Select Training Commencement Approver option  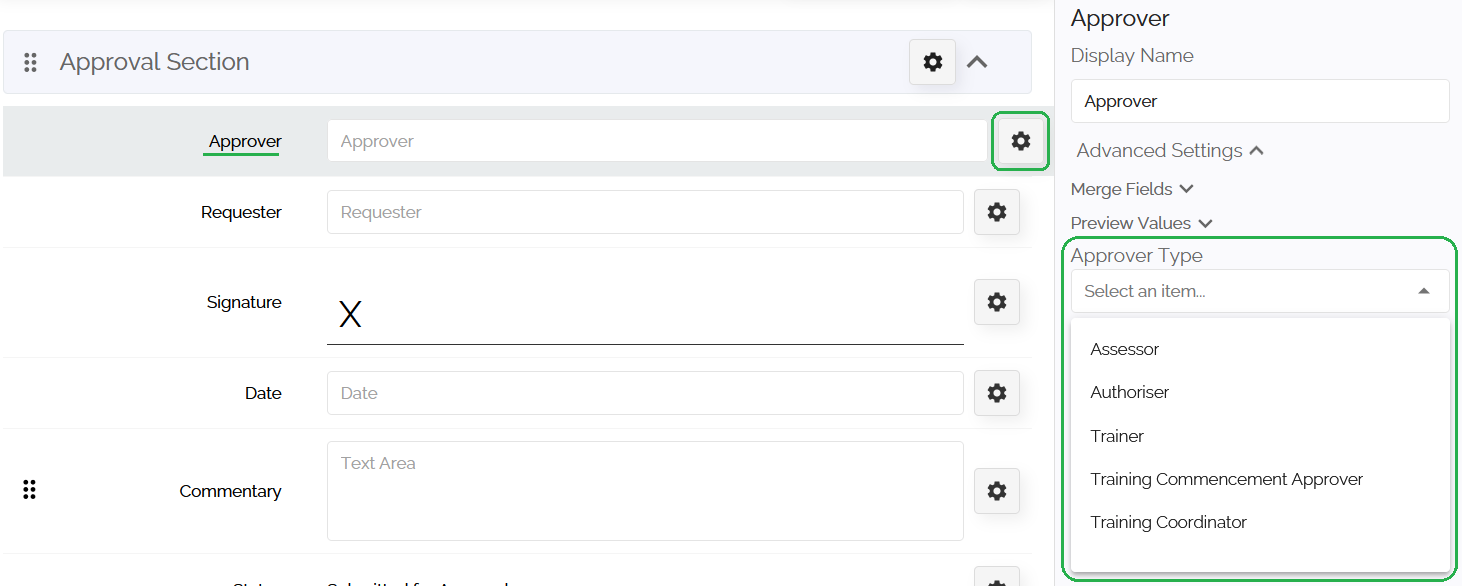(1226, 479)
